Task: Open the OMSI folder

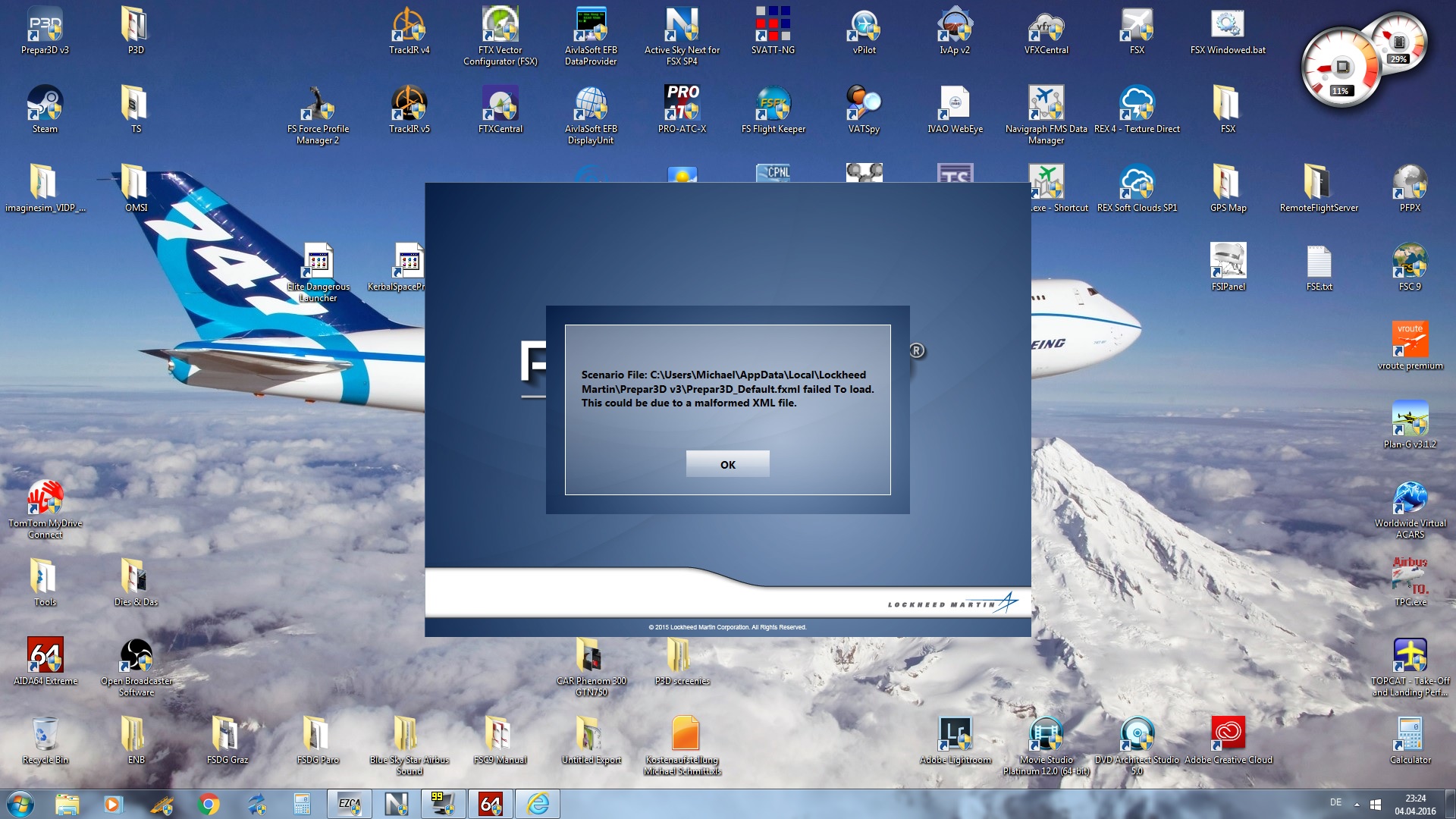Action: pos(136,188)
